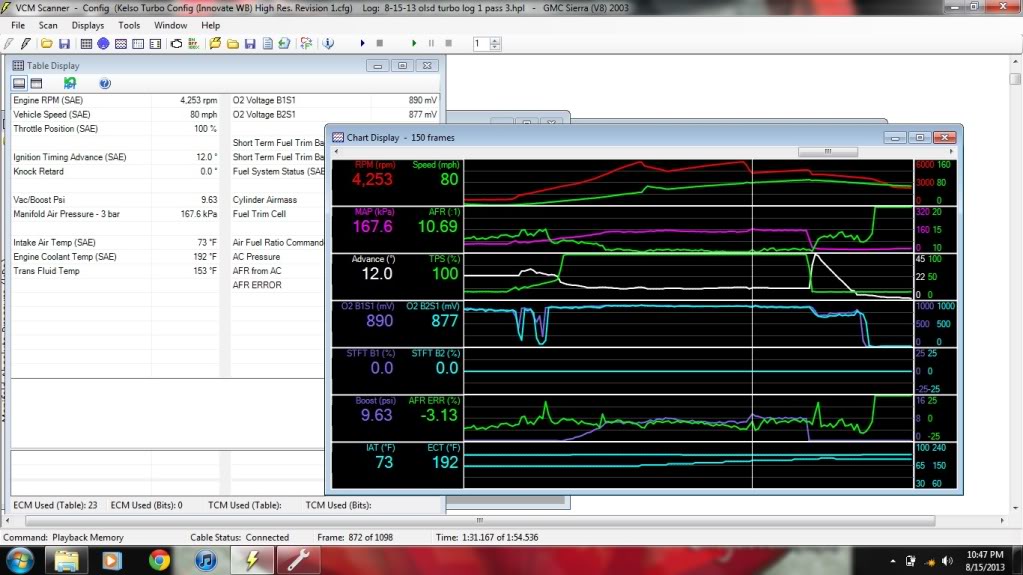Select the Ignition Timing Advance (SAE) row

coord(115,157)
